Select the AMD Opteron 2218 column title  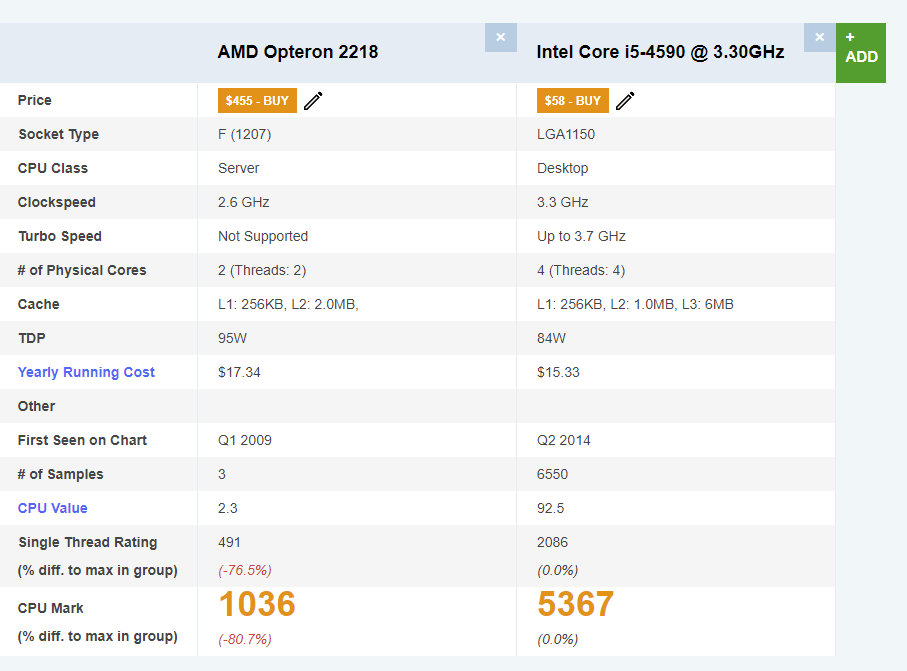297,52
